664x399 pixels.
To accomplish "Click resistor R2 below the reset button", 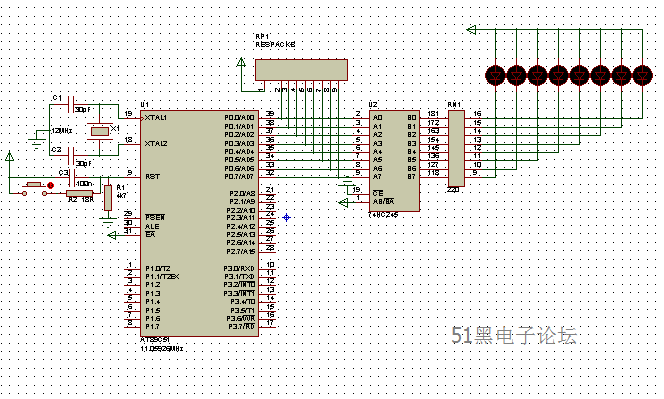I will pyautogui.click(x=80, y=194).
